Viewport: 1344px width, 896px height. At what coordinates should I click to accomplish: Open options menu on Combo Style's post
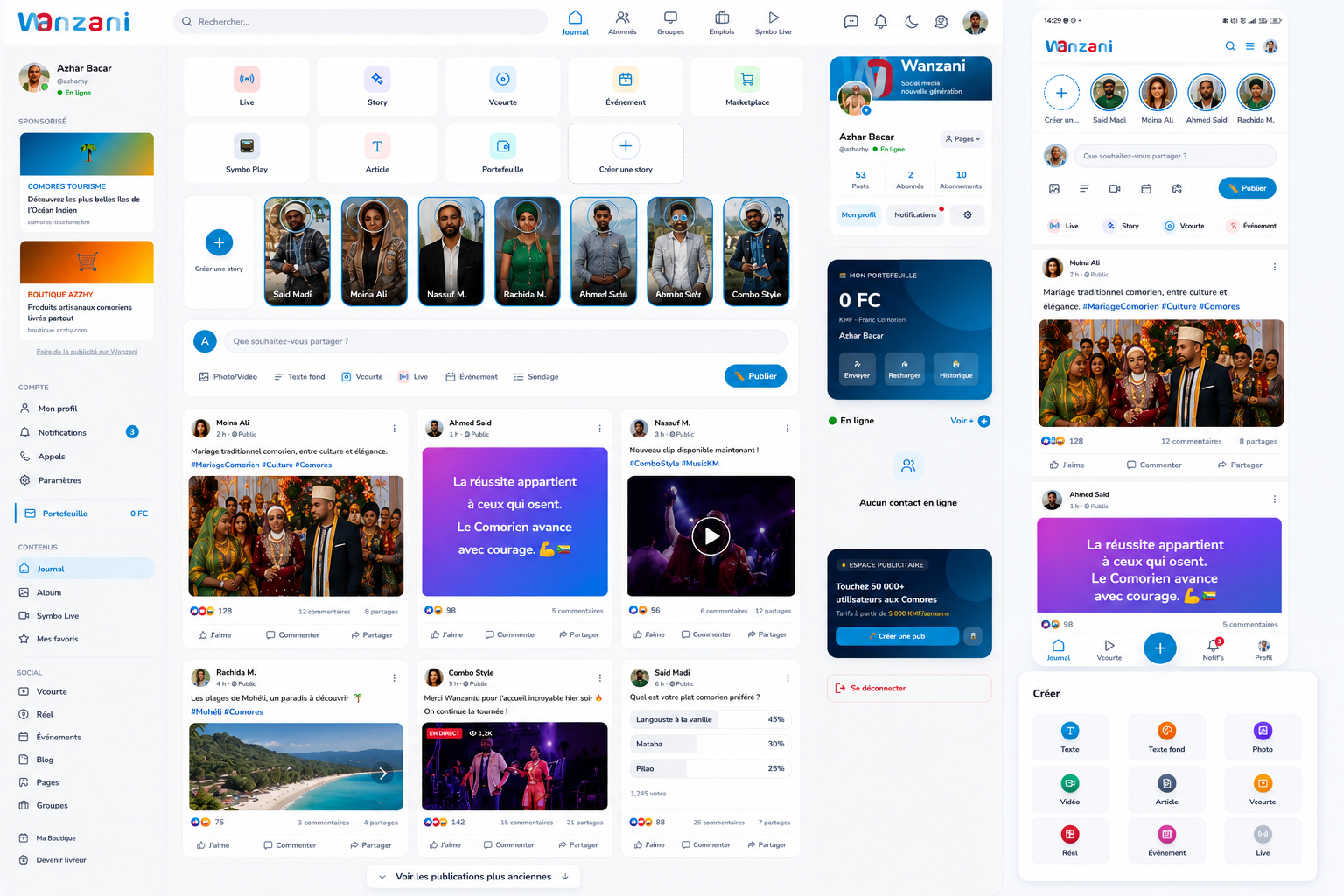600,678
